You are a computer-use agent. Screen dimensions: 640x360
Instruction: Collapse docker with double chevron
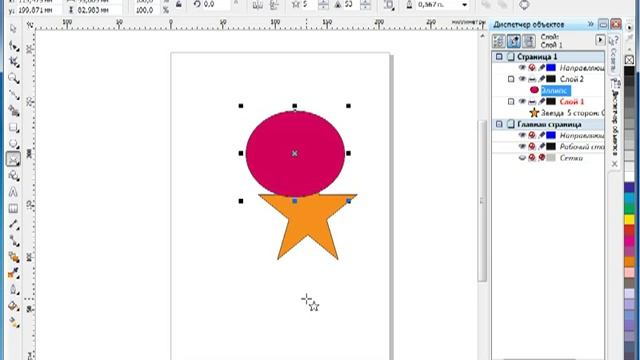point(590,24)
